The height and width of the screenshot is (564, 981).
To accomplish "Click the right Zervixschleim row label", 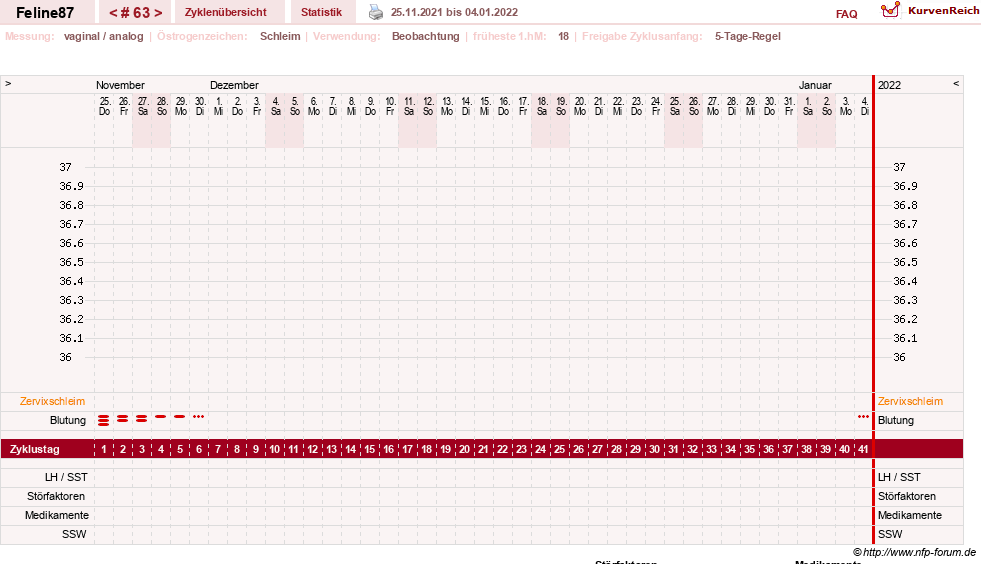I will 910,401.
